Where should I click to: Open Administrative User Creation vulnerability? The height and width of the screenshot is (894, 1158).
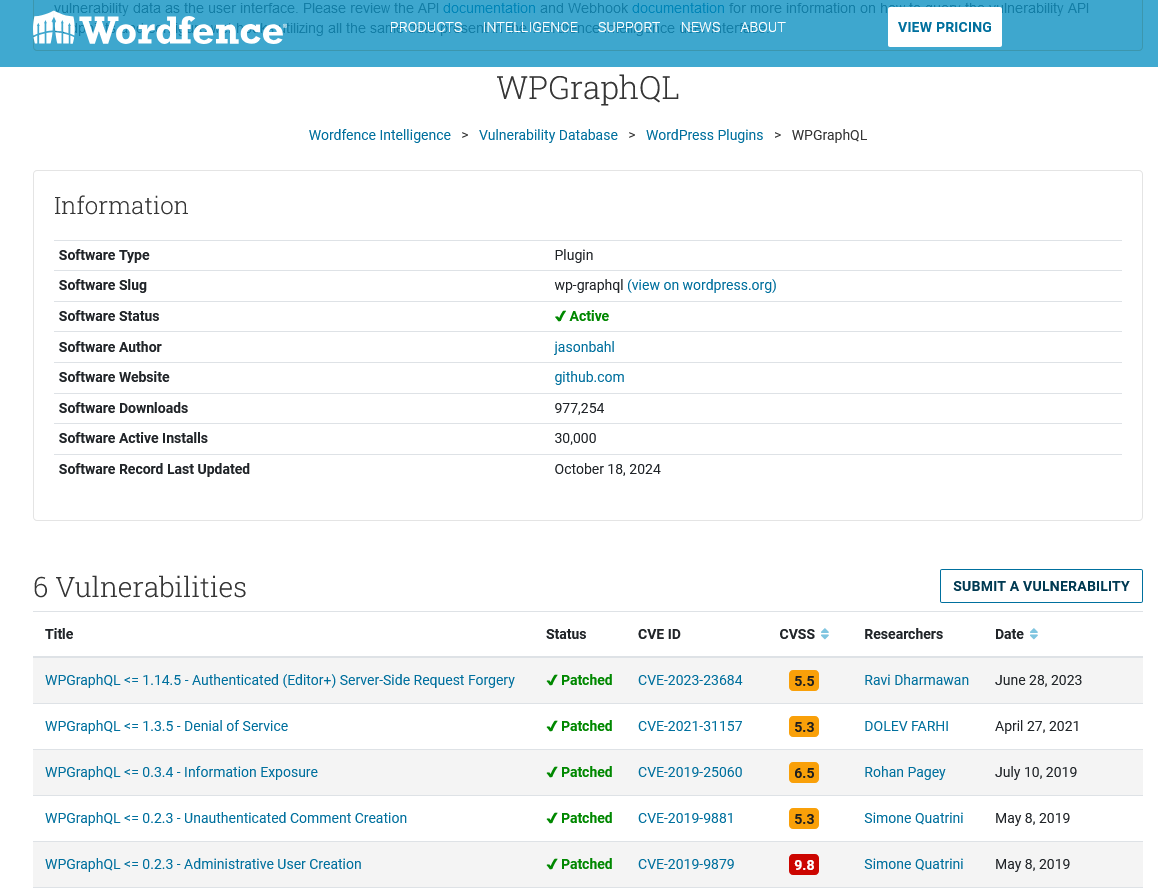203,864
